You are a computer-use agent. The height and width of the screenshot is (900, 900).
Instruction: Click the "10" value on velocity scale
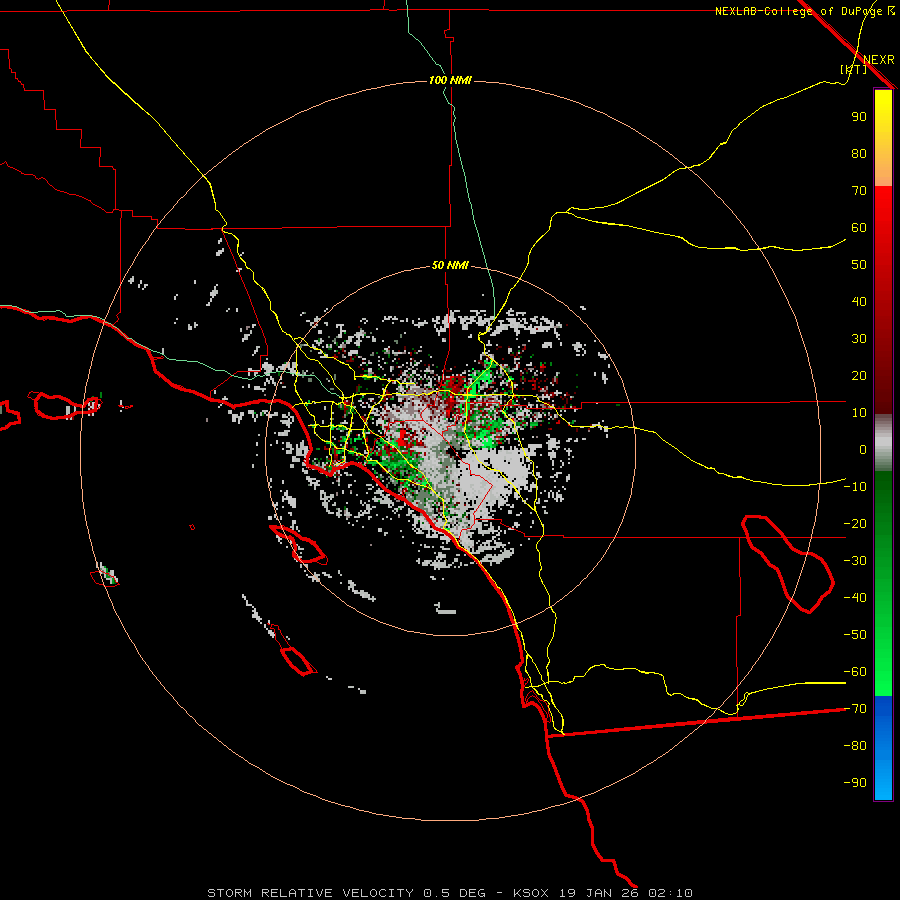859,413
